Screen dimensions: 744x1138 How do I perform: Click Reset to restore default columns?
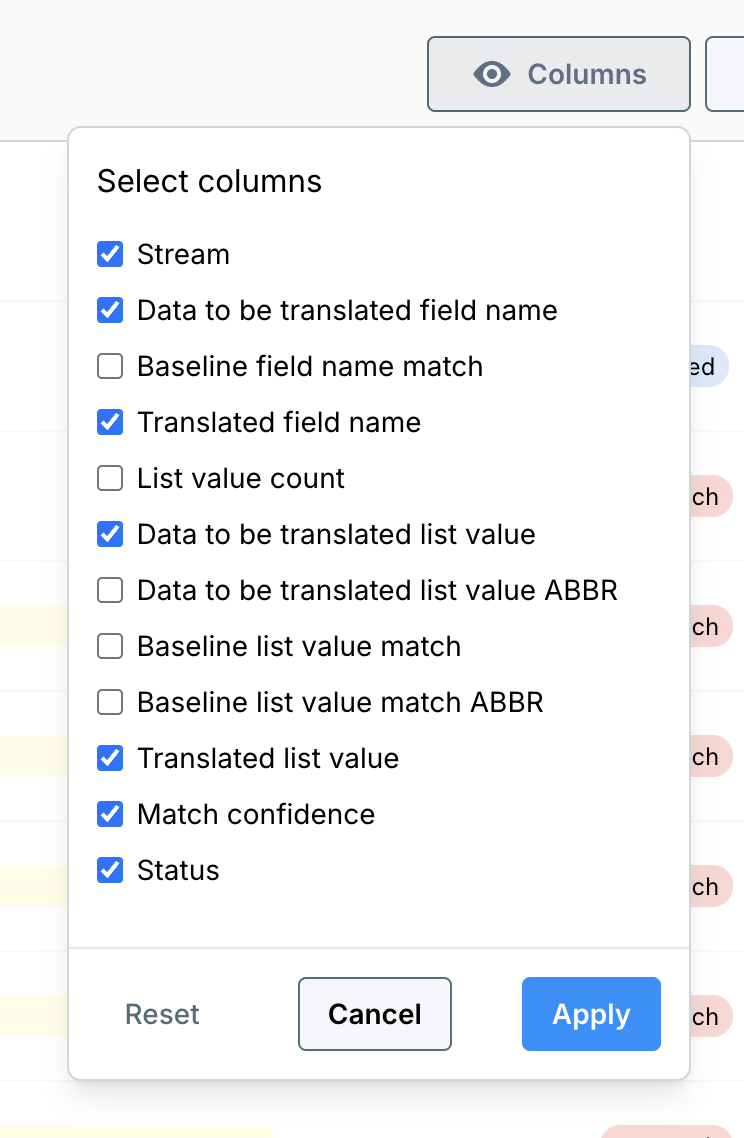click(x=161, y=1014)
